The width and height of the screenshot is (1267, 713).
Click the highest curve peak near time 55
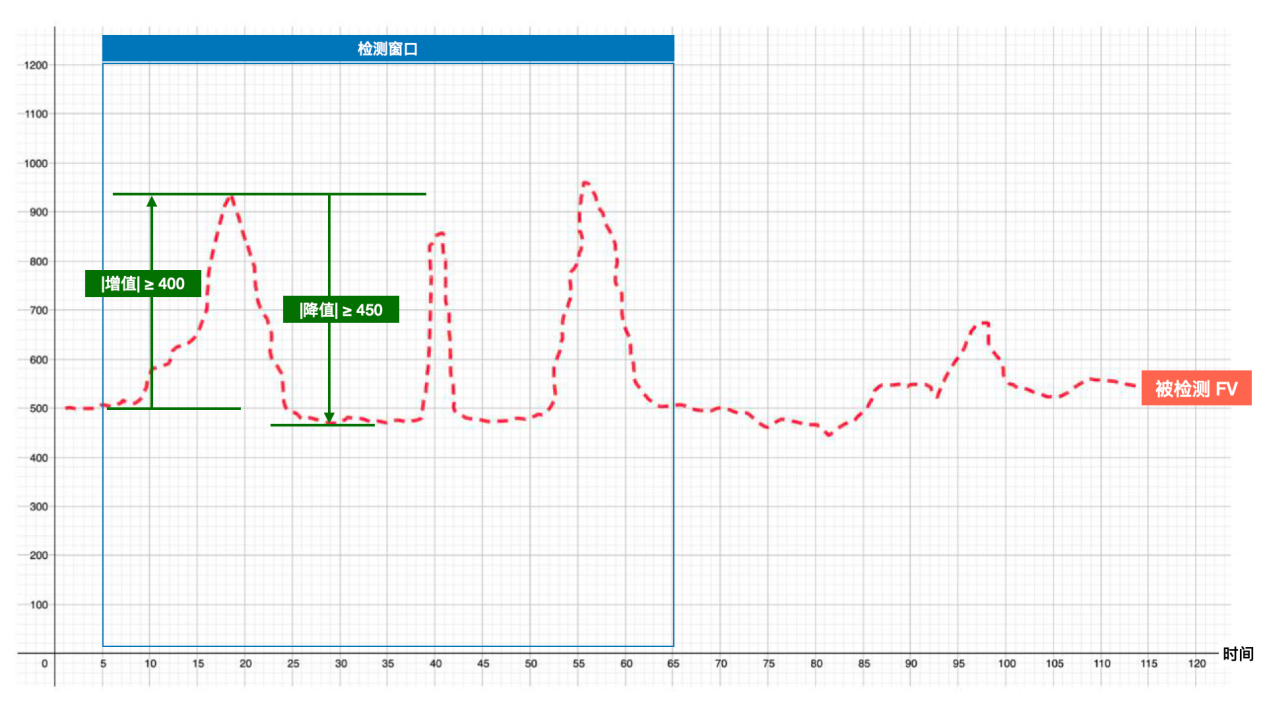tap(585, 184)
